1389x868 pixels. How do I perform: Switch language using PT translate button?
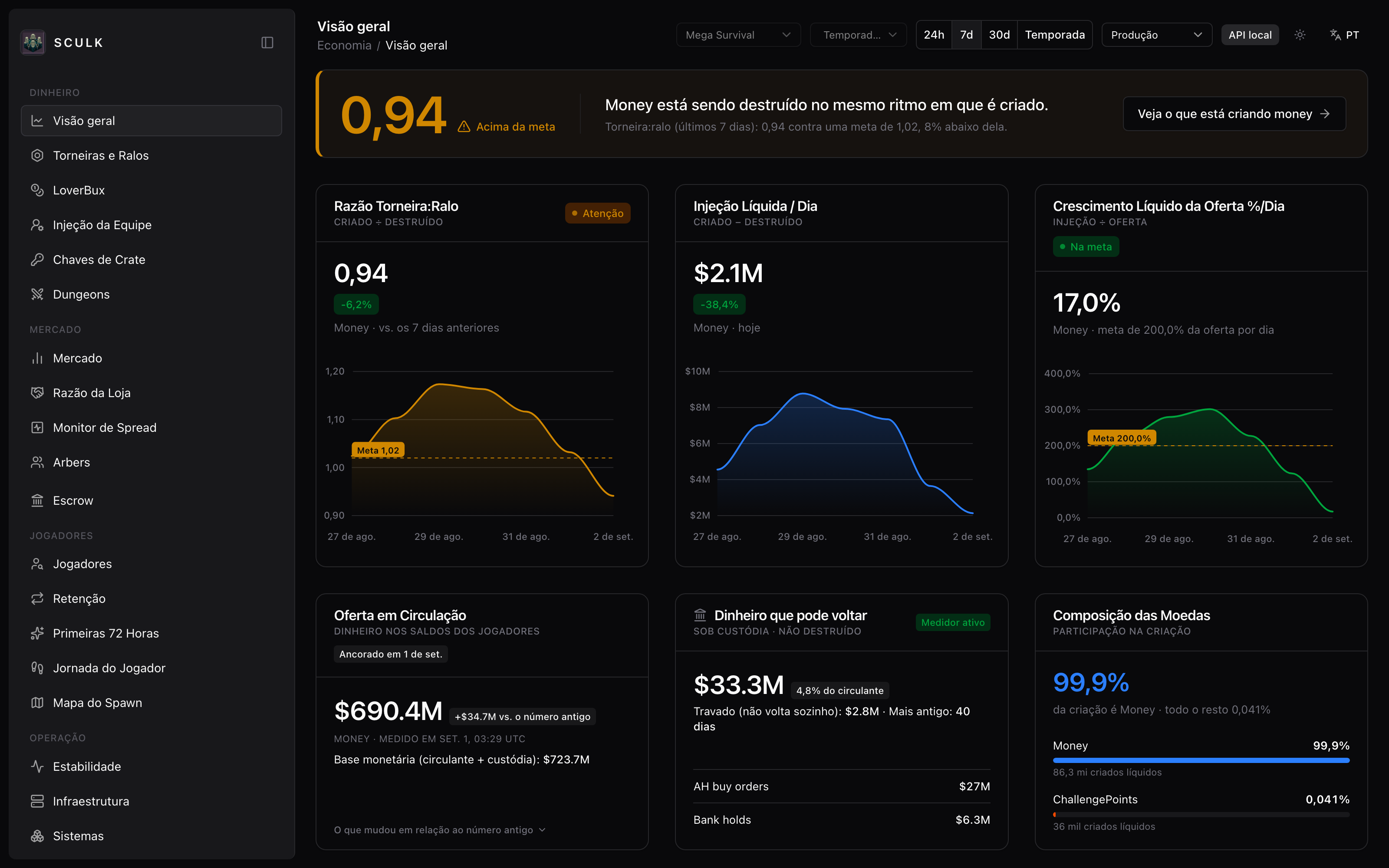click(1344, 35)
